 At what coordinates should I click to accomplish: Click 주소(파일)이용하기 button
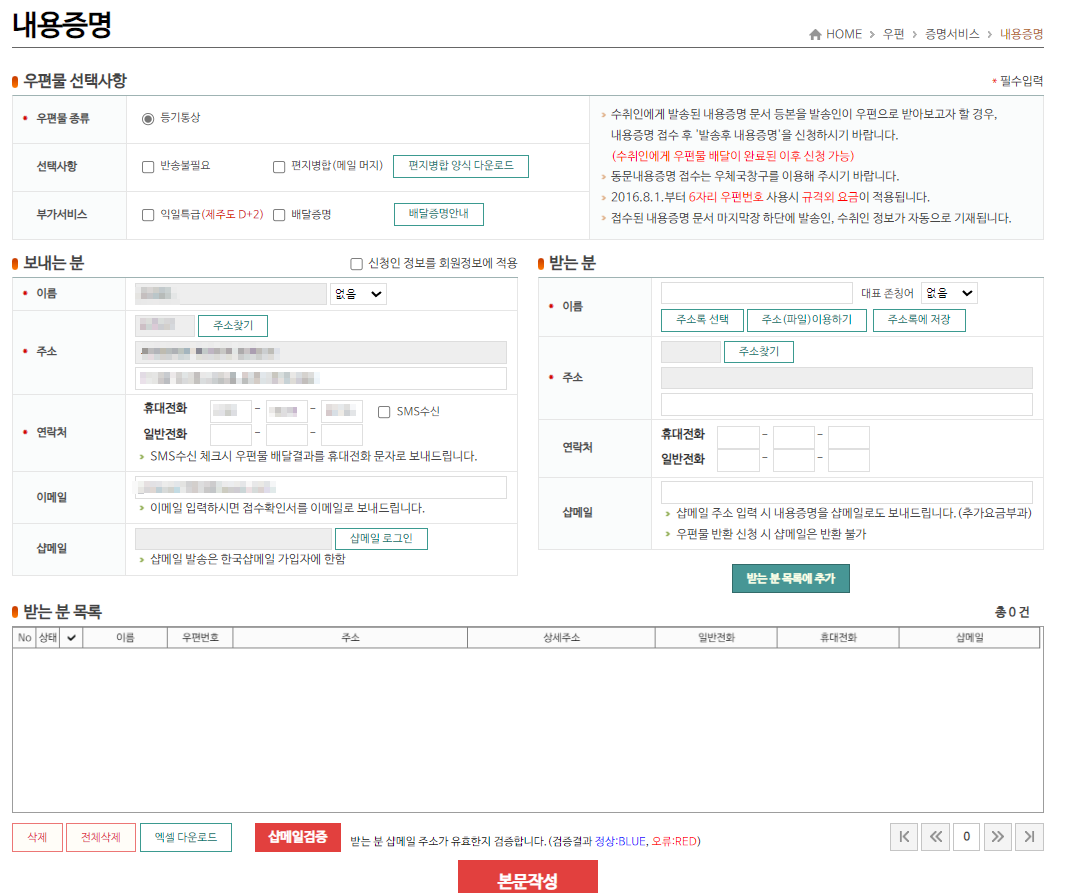point(806,320)
